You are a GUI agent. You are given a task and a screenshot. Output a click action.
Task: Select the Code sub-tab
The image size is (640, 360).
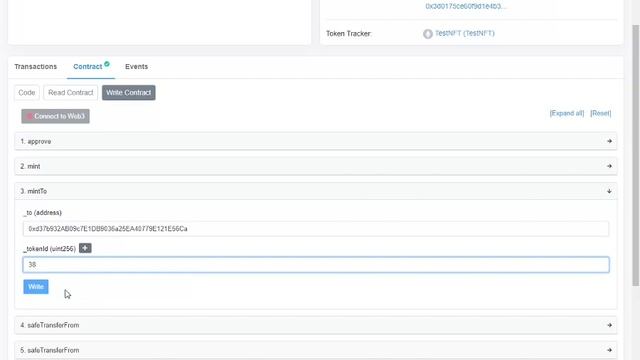pyautogui.click(x=27, y=93)
